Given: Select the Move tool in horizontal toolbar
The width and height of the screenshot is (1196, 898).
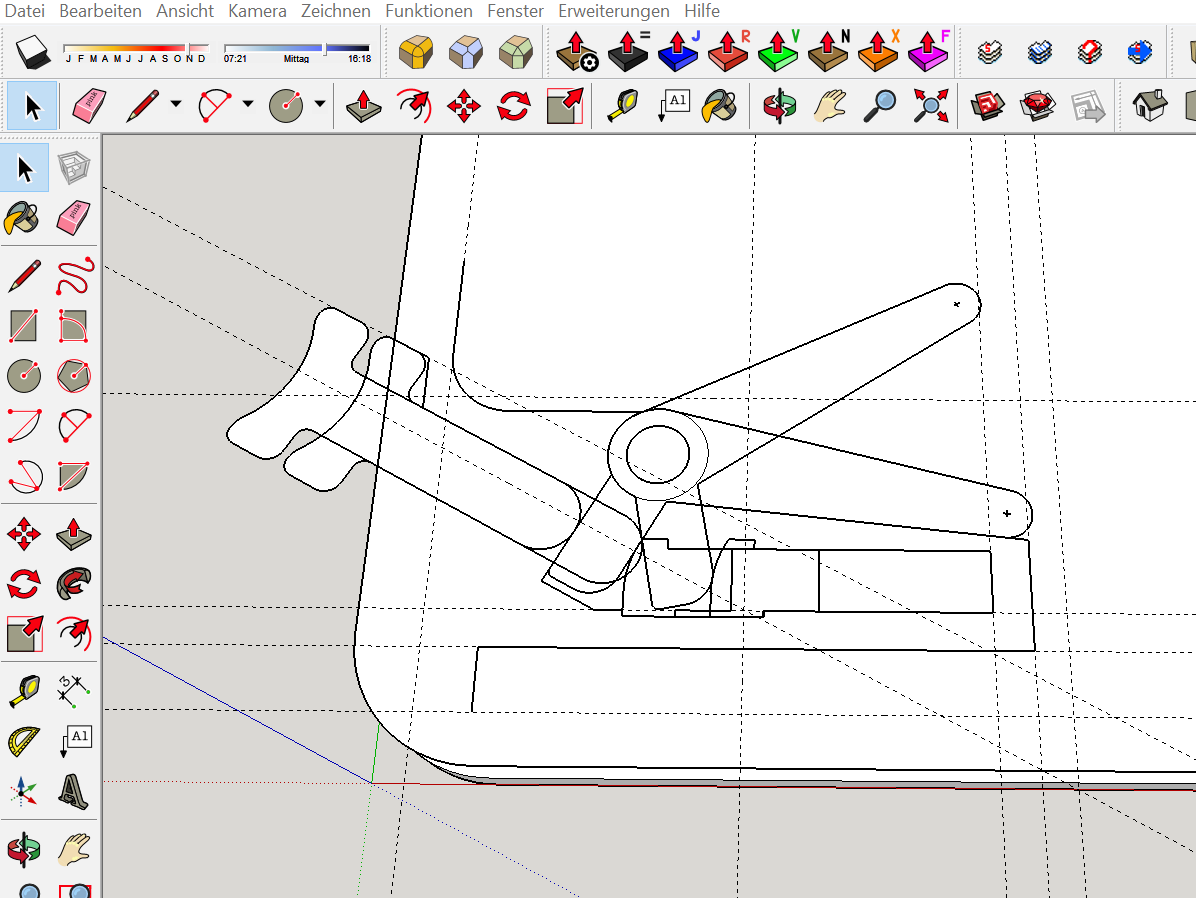Looking at the screenshot, I should coord(464,105).
